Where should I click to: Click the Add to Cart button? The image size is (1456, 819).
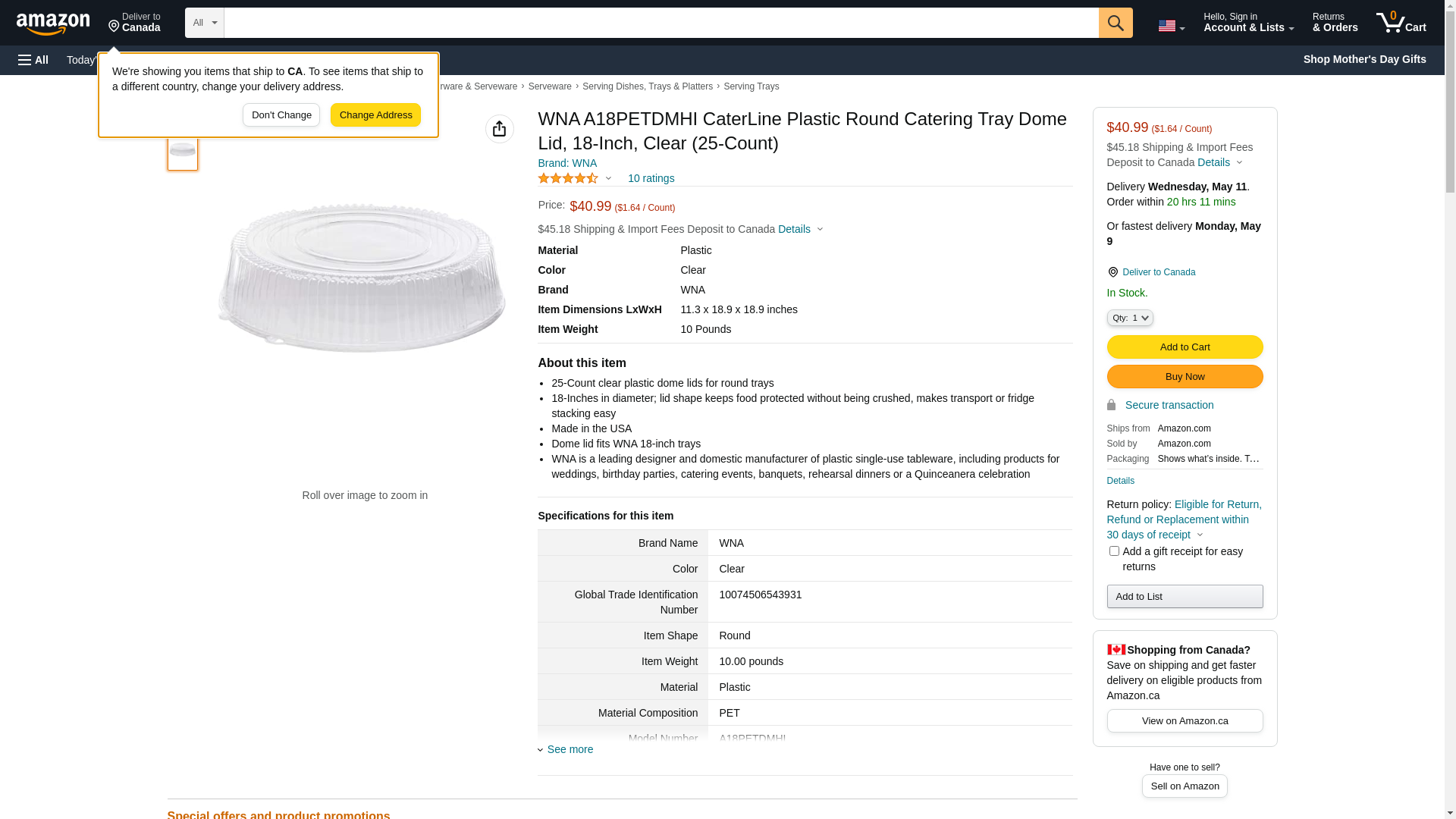(x=1185, y=347)
